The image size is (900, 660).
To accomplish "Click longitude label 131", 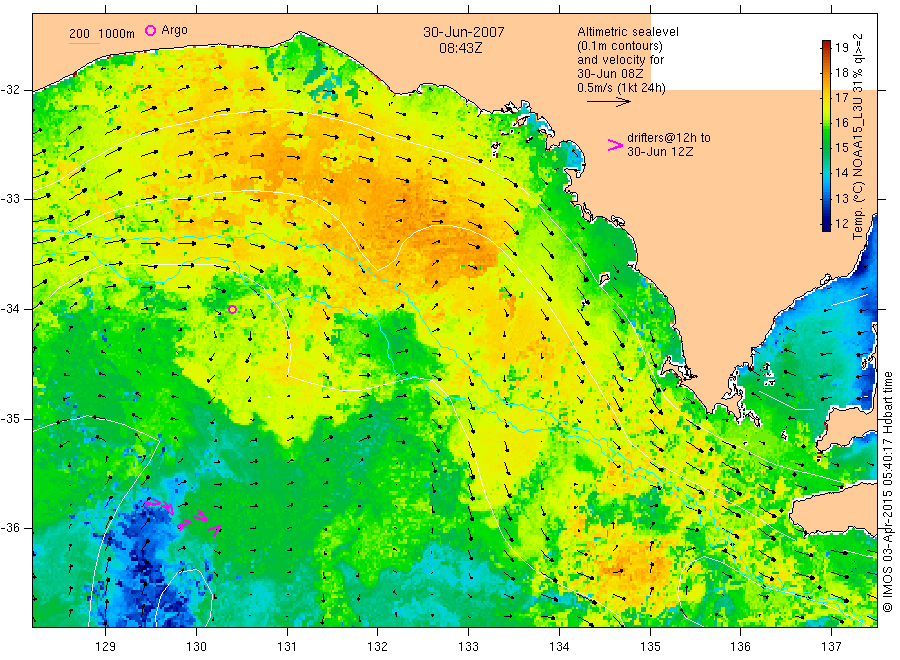I will click(x=287, y=647).
